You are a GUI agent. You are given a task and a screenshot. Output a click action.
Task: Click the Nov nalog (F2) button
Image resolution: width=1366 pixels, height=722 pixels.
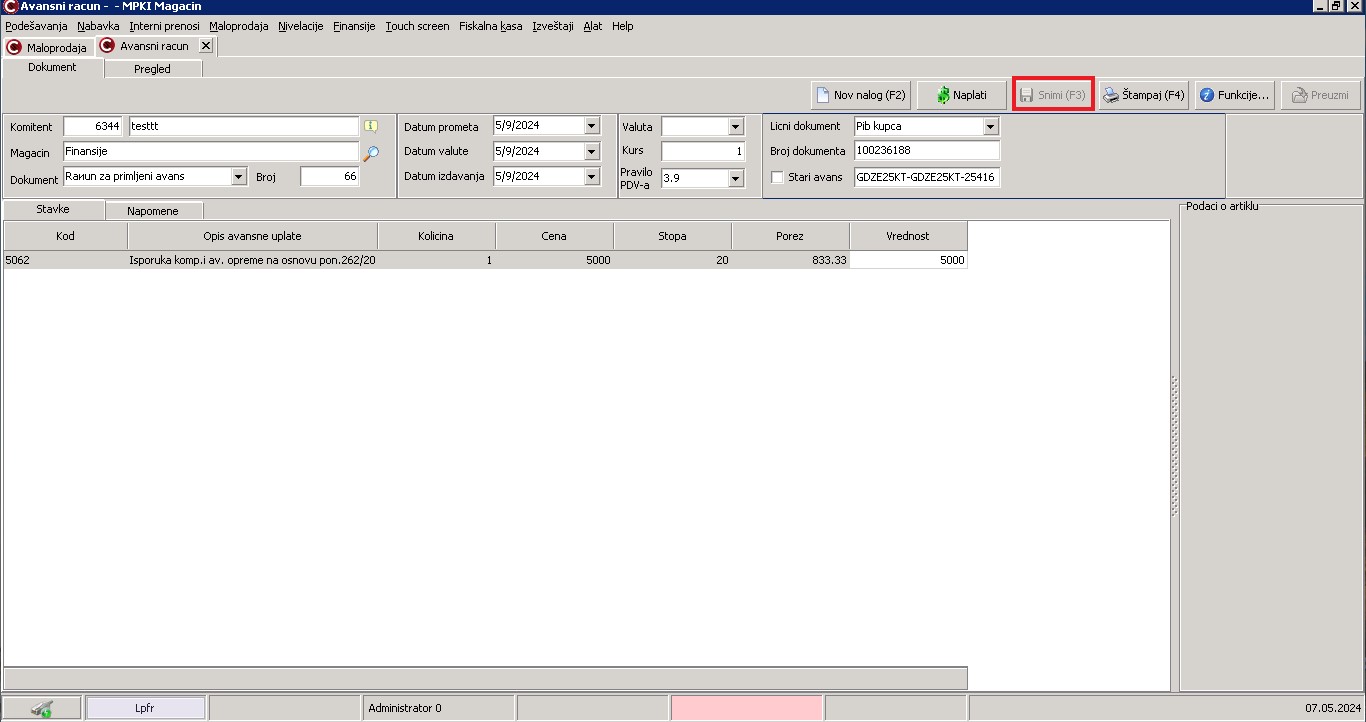861,95
